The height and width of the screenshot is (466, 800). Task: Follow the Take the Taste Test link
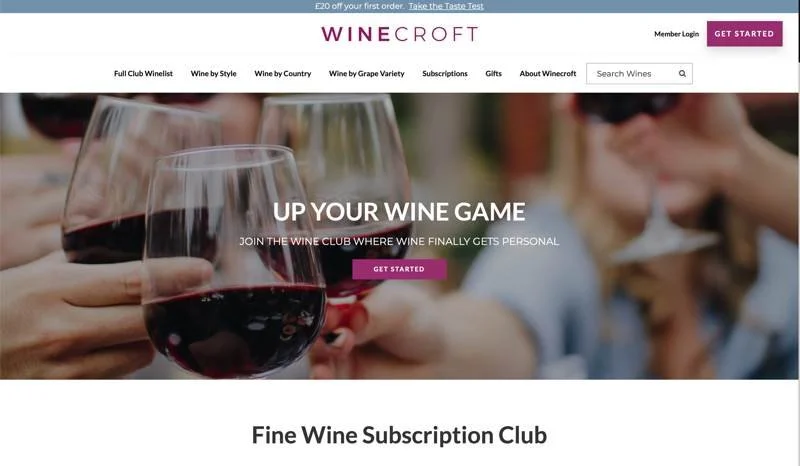point(446,6)
